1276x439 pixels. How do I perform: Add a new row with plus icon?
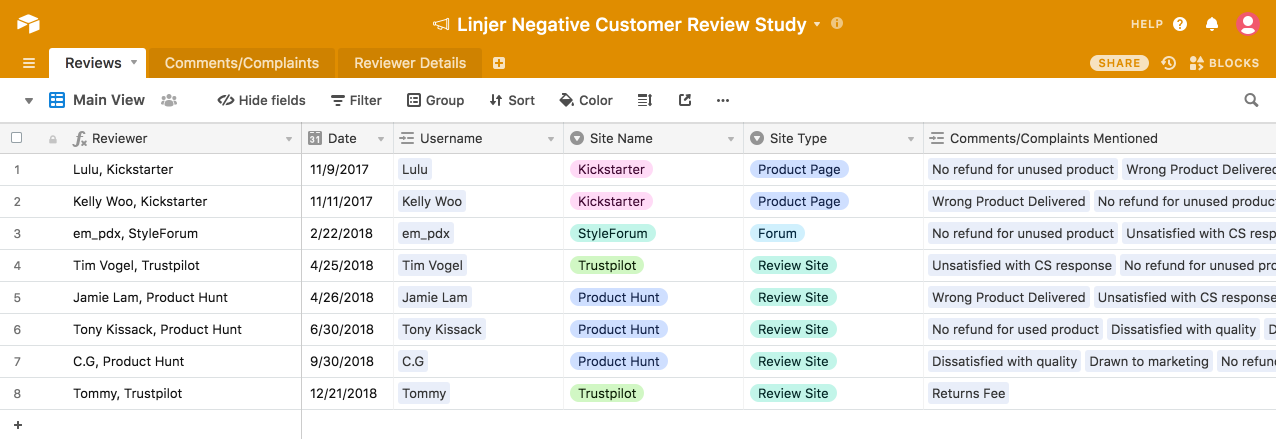click(17, 425)
